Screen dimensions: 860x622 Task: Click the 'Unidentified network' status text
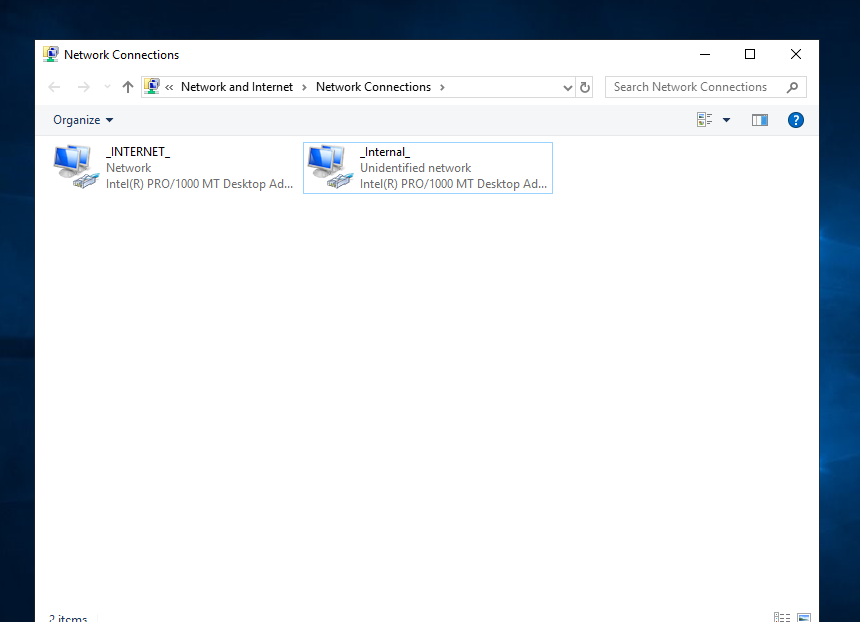[x=415, y=167]
